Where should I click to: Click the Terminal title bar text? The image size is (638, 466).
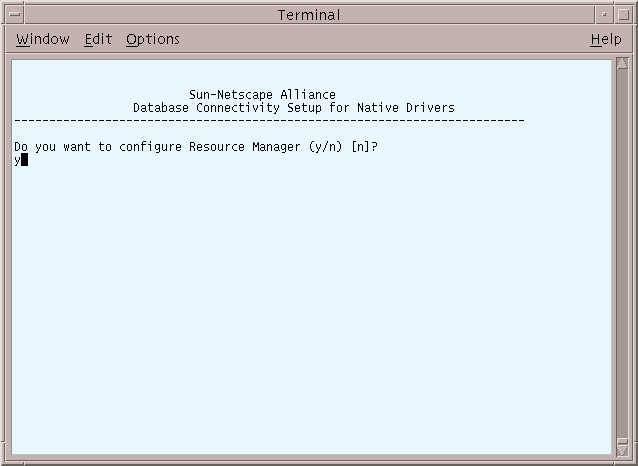(x=309, y=15)
